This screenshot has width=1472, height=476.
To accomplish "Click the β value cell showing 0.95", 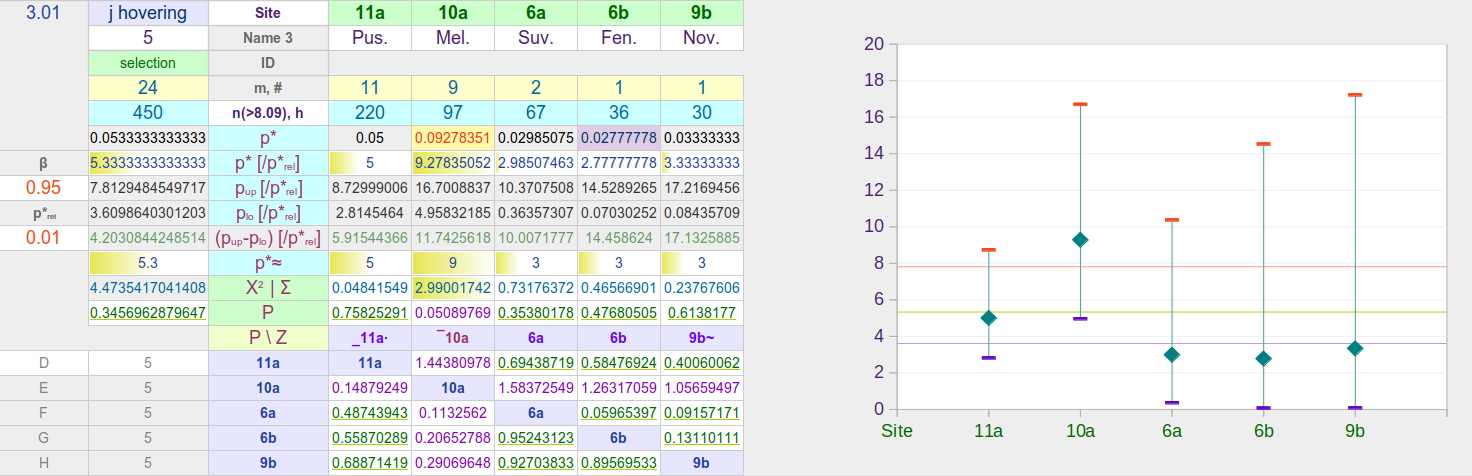I will pos(44,188).
